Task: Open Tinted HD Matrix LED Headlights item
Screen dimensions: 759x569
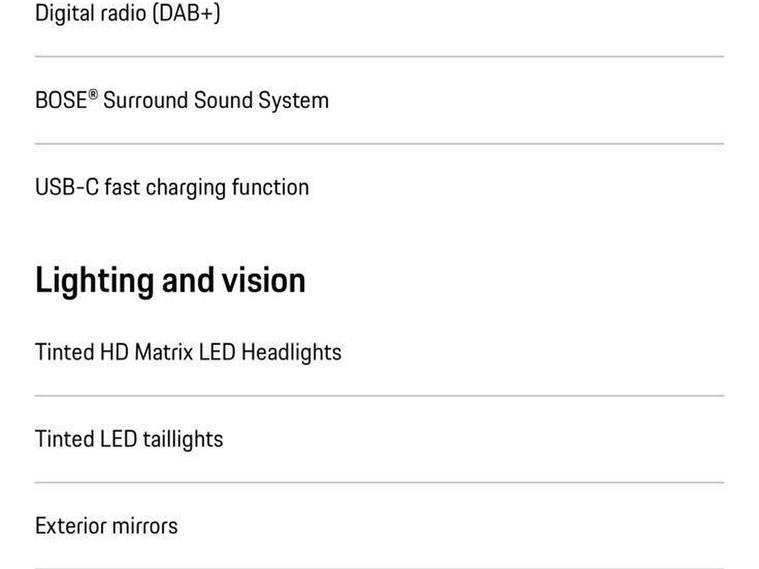Action: pos(380,352)
